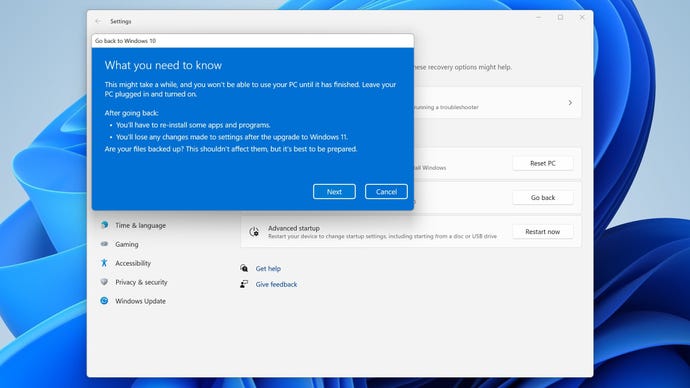This screenshot has height=388, width=690.
Task: Click the back arrow in Settings title bar
Action: click(98, 21)
